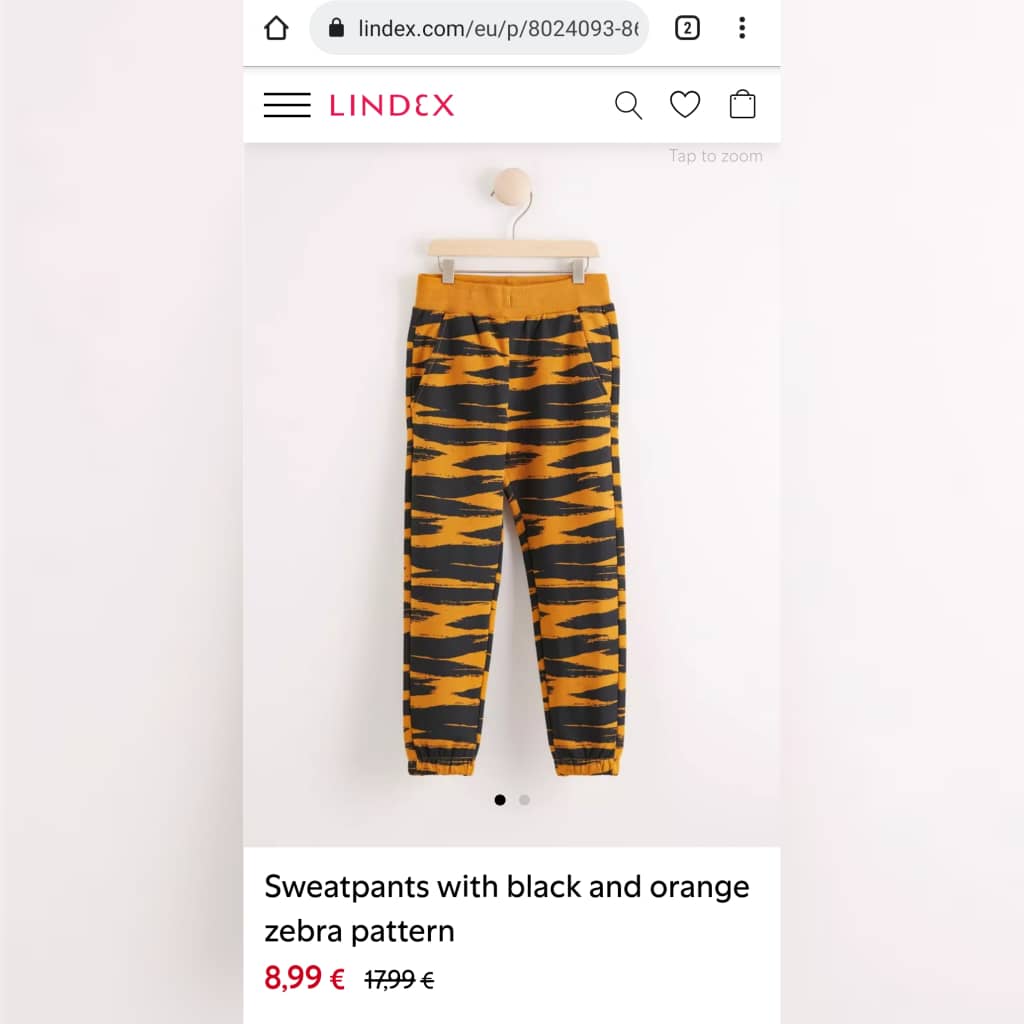Select the first black carousel dot
The height and width of the screenshot is (1024, 1024).
click(x=500, y=800)
